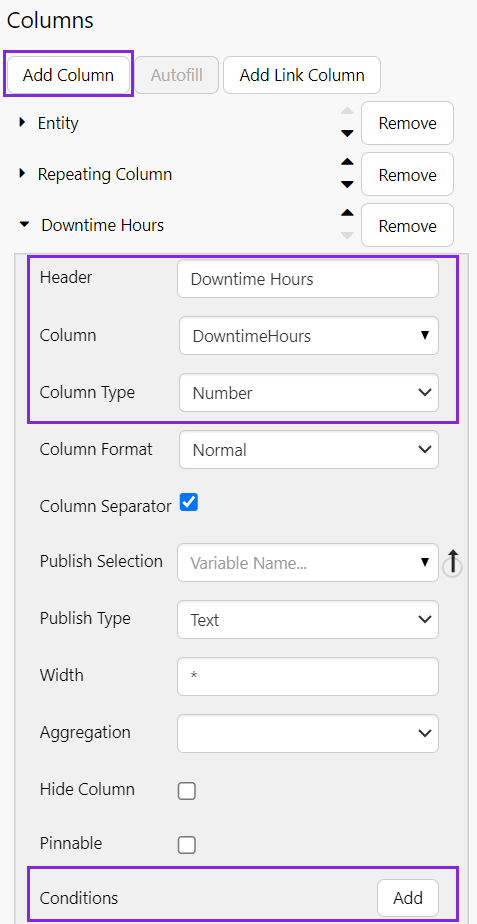The width and height of the screenshot is (477, 924).
Task: Remove the Entity column
Action: [407, 123]
